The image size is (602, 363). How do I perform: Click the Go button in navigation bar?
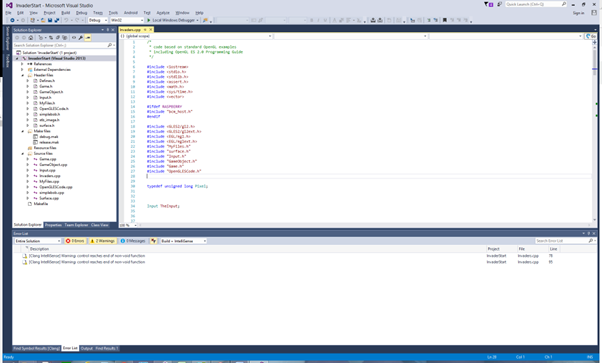pyautogui.click(x=590, y=36)
